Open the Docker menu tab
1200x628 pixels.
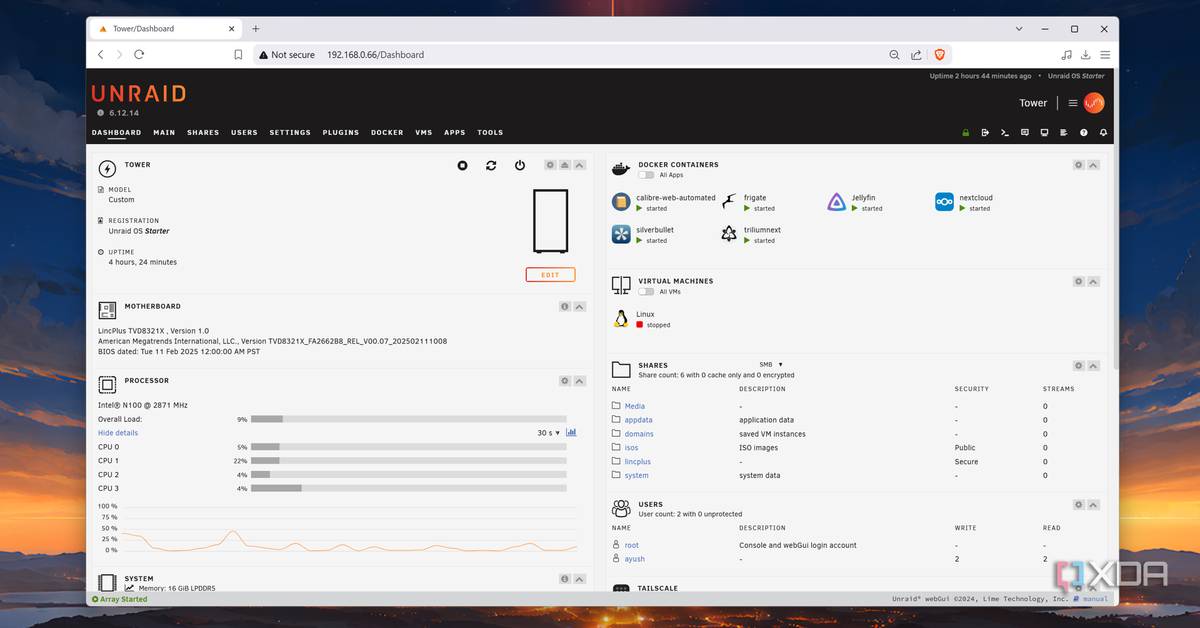point(387,132)
